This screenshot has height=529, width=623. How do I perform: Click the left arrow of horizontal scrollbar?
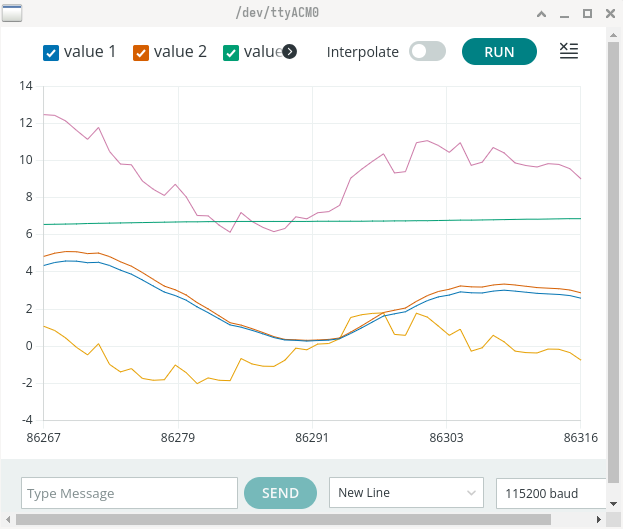(6, 520)
